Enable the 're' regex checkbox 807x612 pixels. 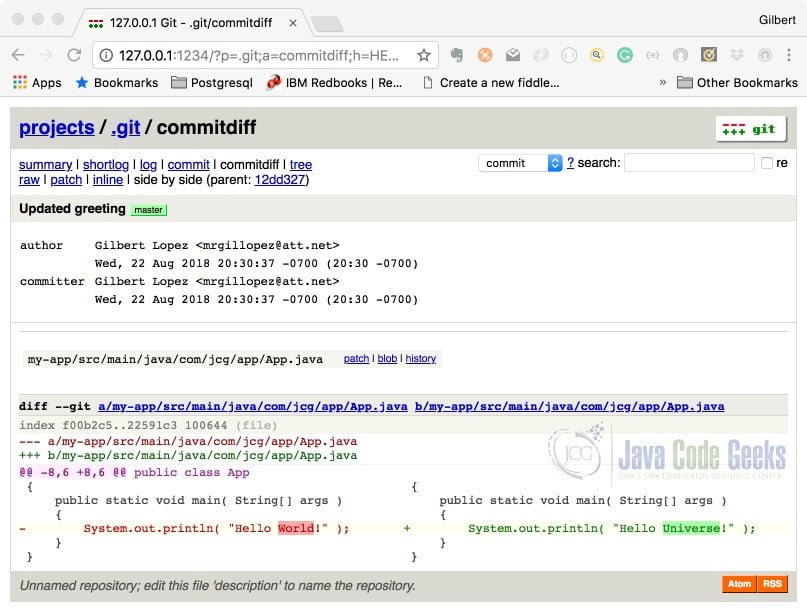pyautogui.click(x=766, y=163)
